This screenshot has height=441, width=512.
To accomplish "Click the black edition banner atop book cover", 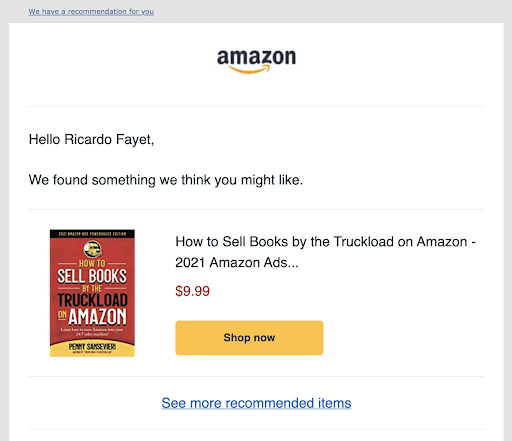I will point(92,234).
